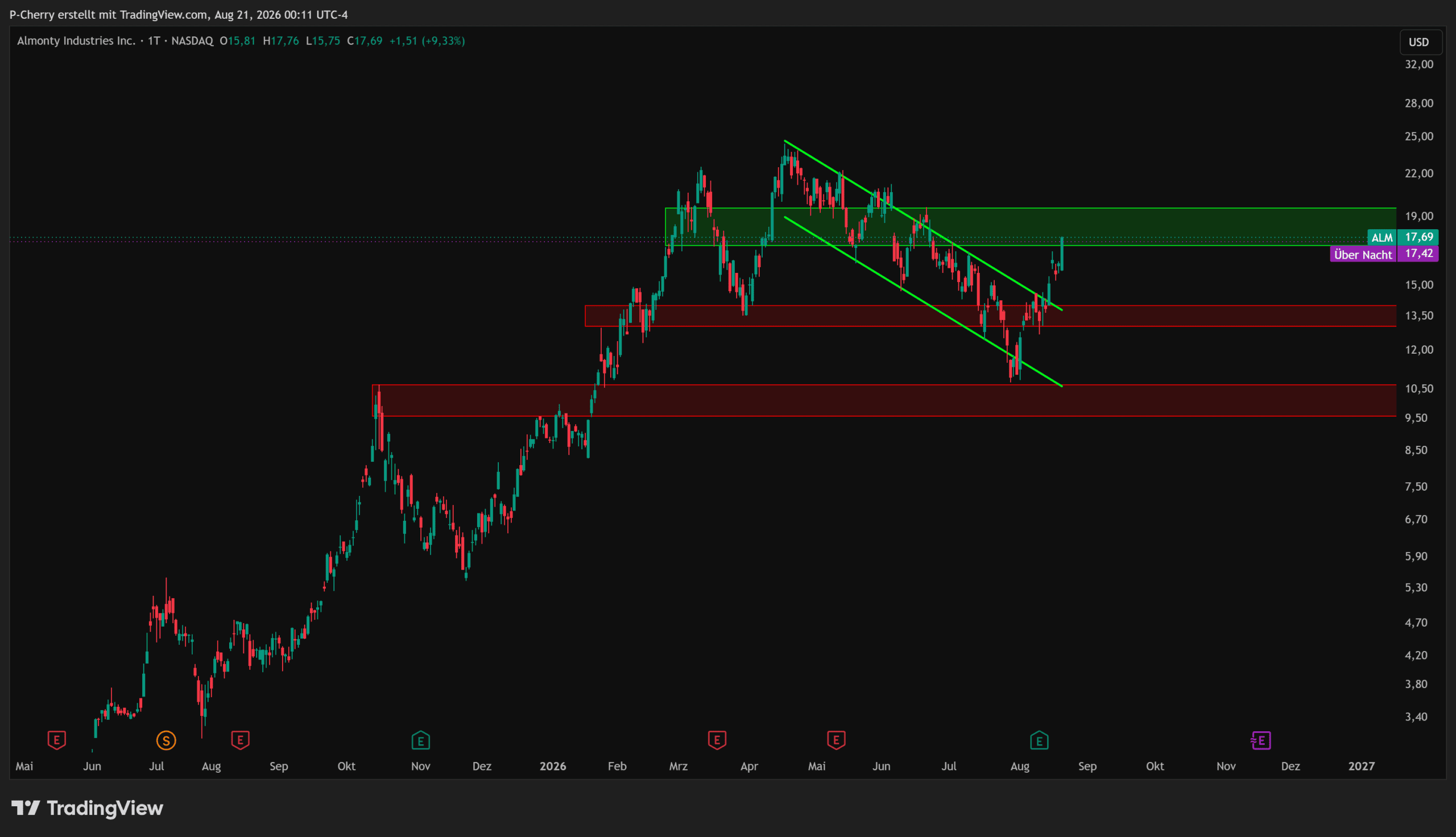1456x837 pixels.
Task: Click the 12,00 price axis label
Action: click(1419, 350)
